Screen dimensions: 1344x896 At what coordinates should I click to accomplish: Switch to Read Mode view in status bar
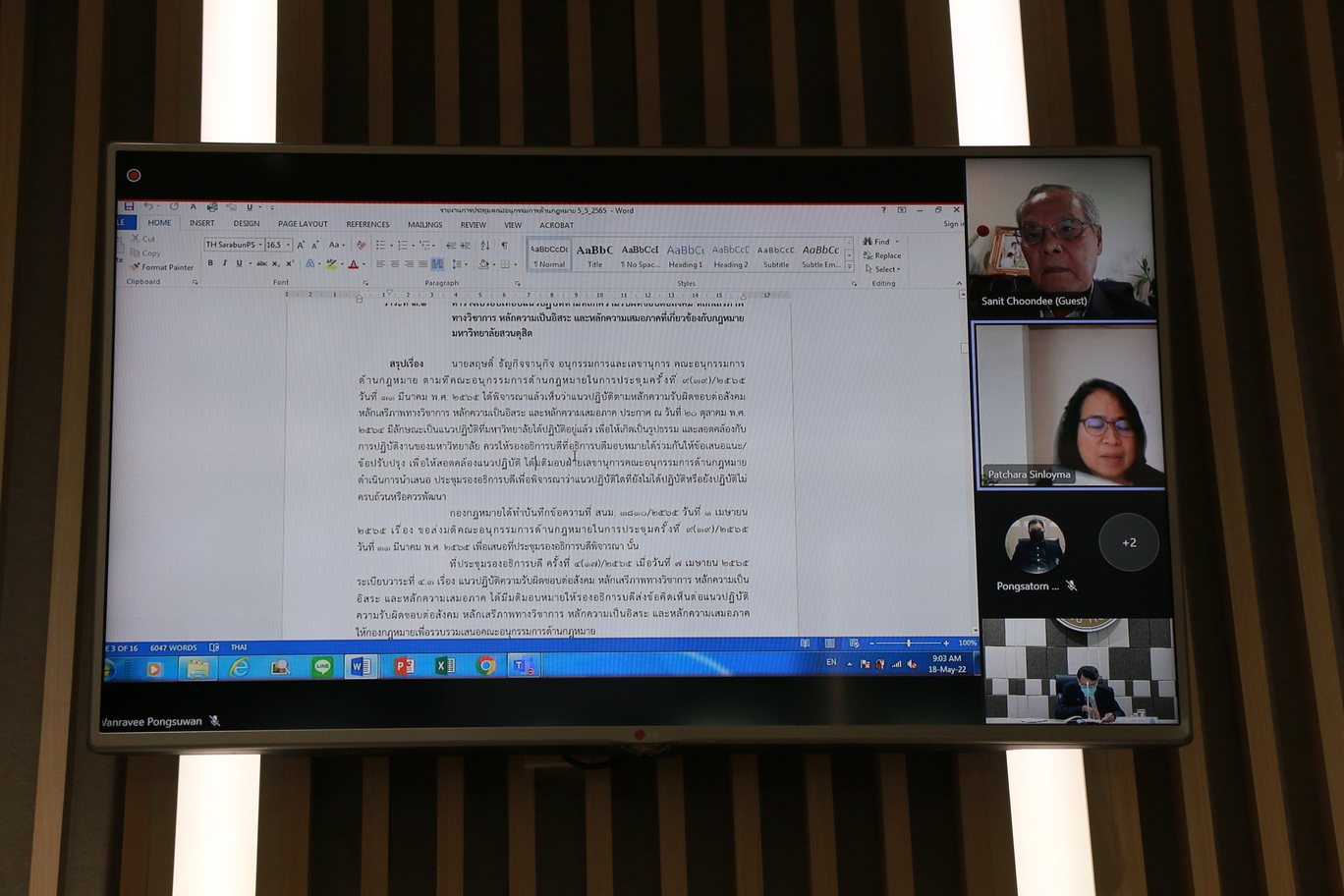(806, 644)
